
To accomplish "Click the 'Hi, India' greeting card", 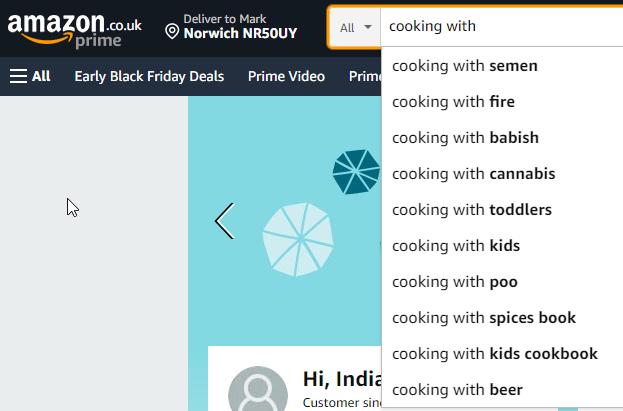I will tap(340, 380).
